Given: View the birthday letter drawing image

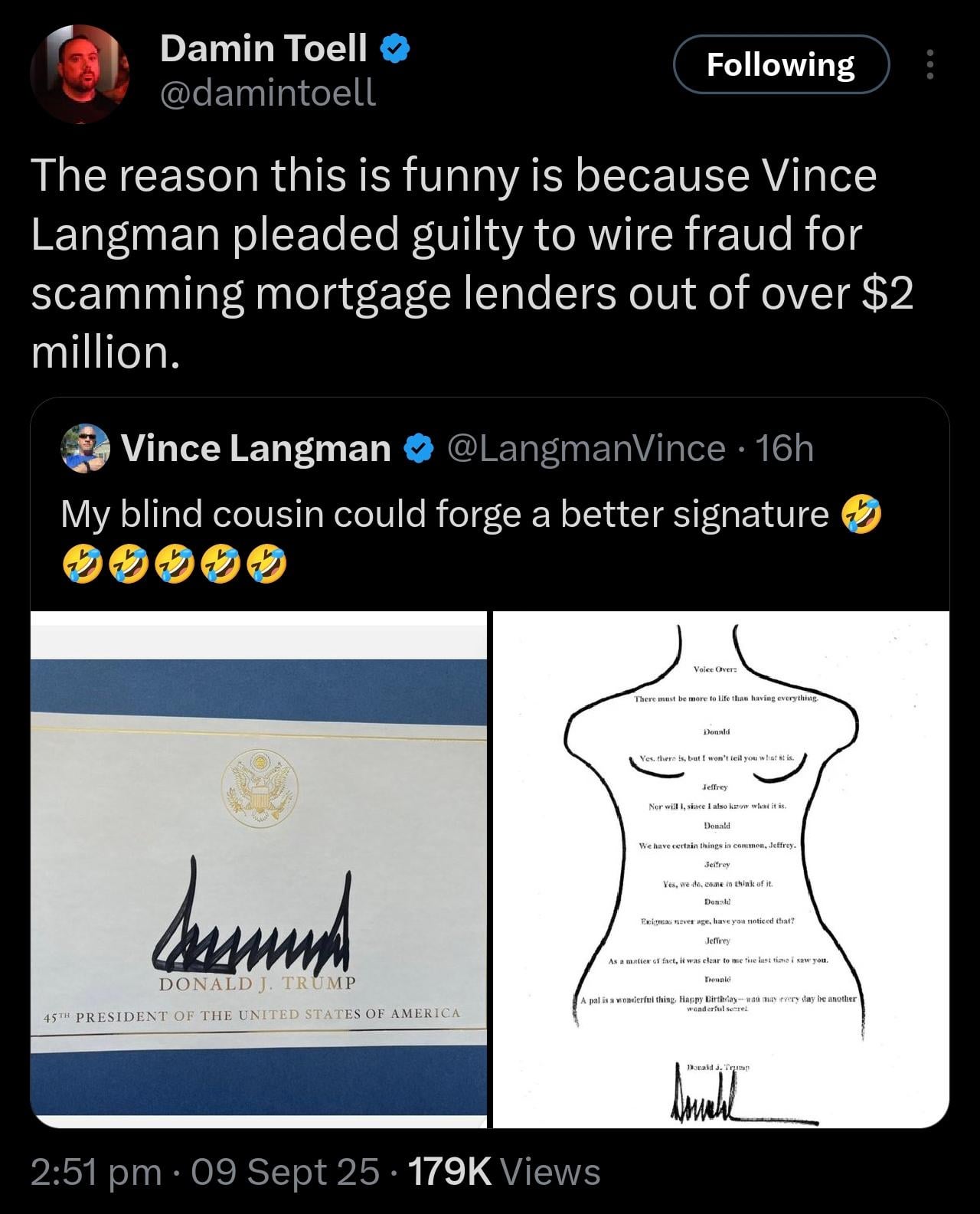Looking at the screenshot, I should 721,869.
